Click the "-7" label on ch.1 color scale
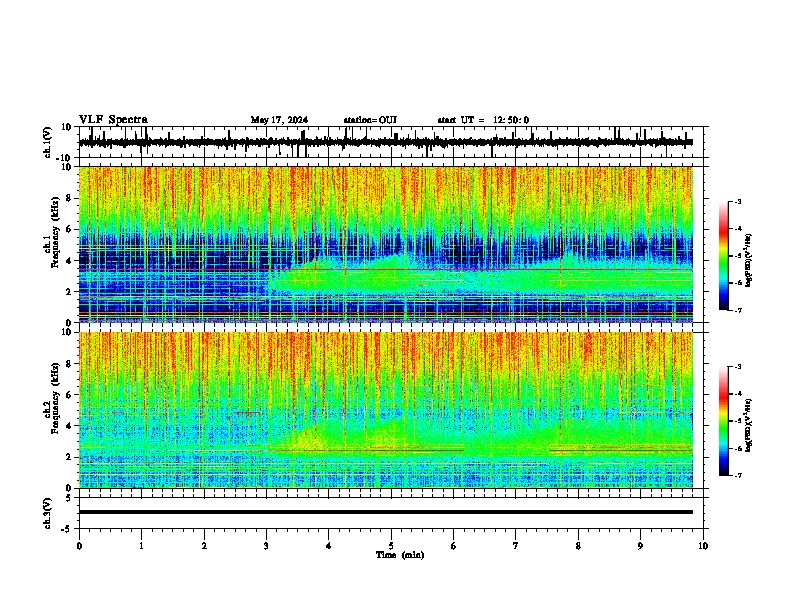The image size is (792, 612). [738, 310]
